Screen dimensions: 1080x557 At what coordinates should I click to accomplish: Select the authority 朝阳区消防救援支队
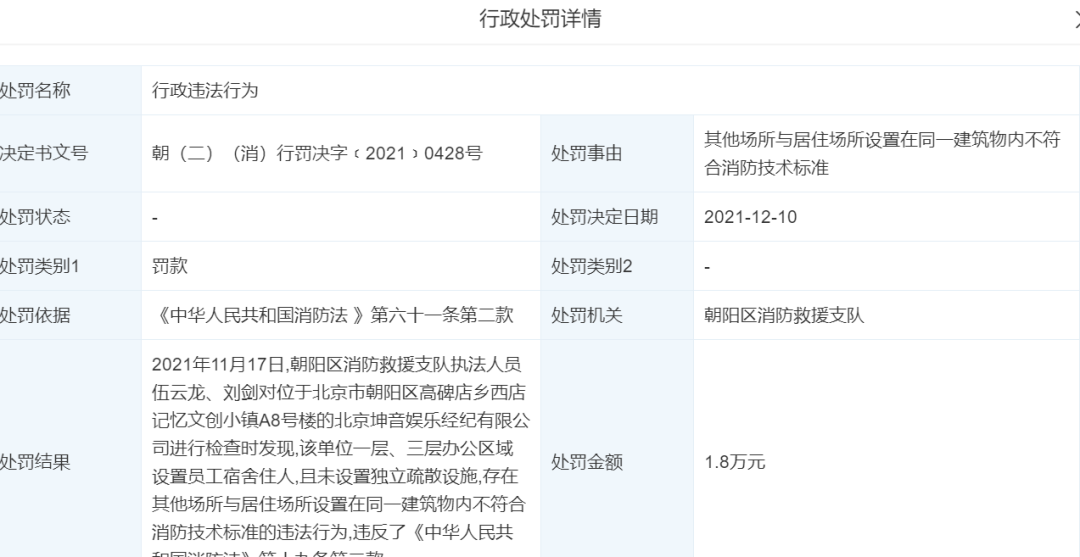click(x=784, y=315)
